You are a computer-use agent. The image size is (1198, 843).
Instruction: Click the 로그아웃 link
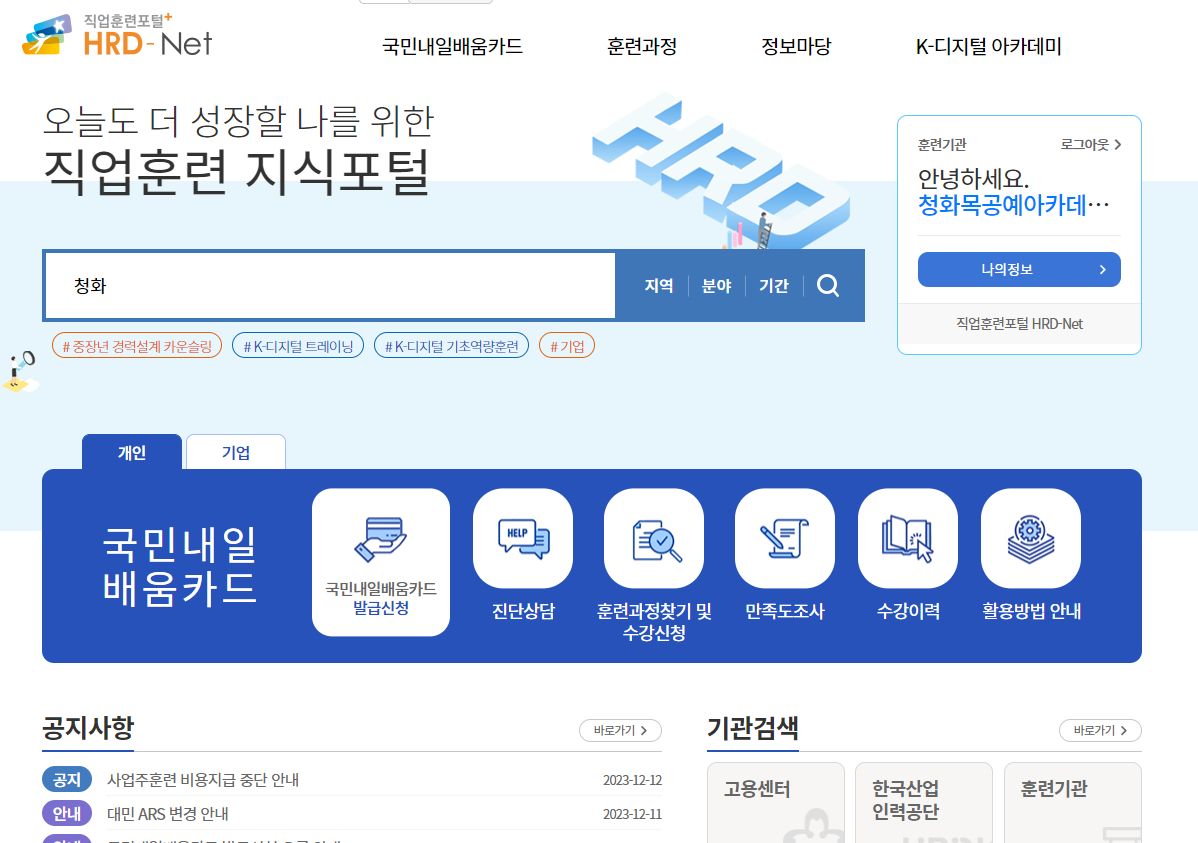click(1091, 144)
